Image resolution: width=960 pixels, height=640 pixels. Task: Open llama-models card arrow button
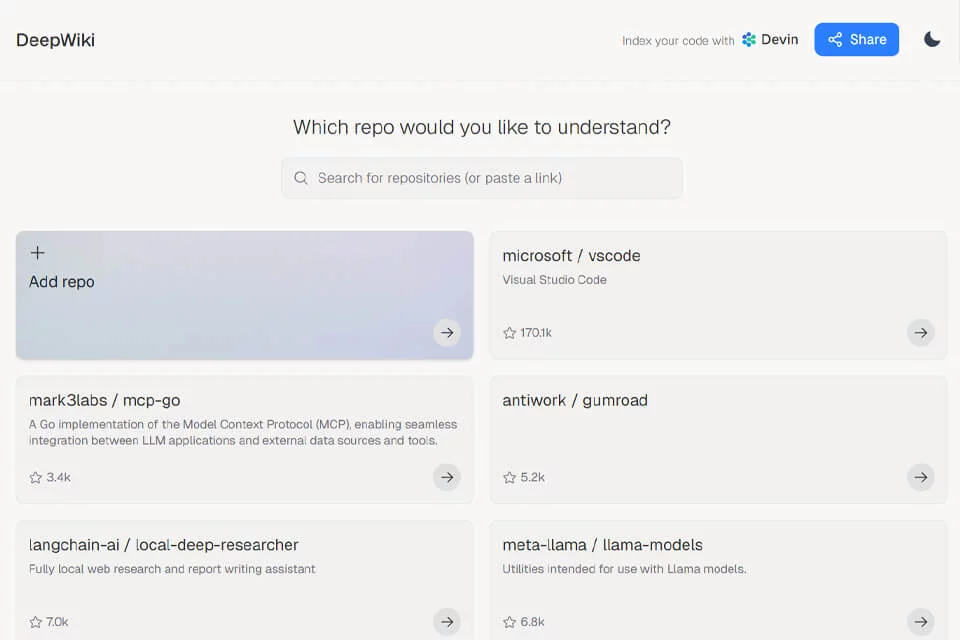coord(920,622)
